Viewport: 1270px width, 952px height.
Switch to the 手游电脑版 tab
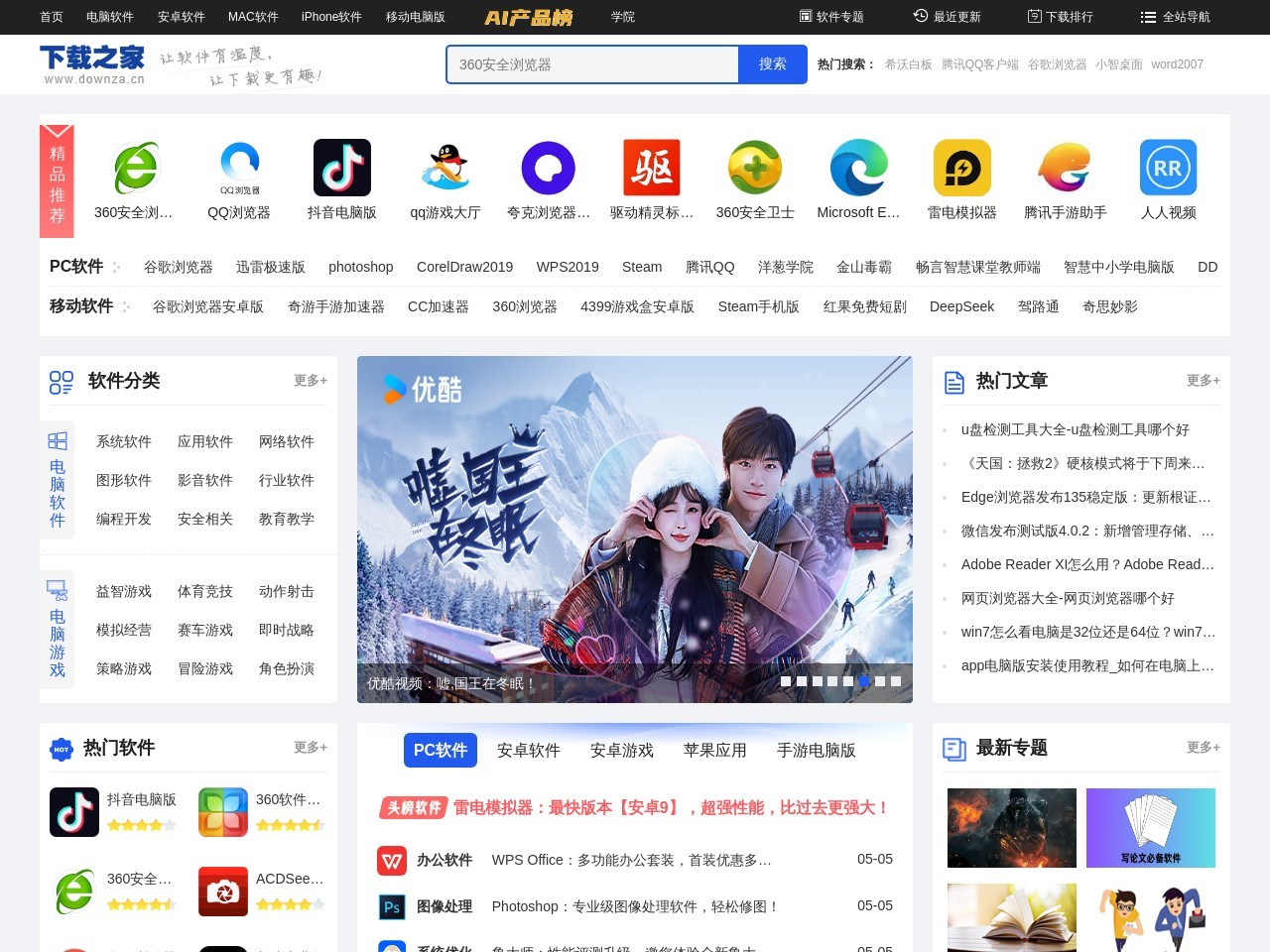click(x=817, y=751)
